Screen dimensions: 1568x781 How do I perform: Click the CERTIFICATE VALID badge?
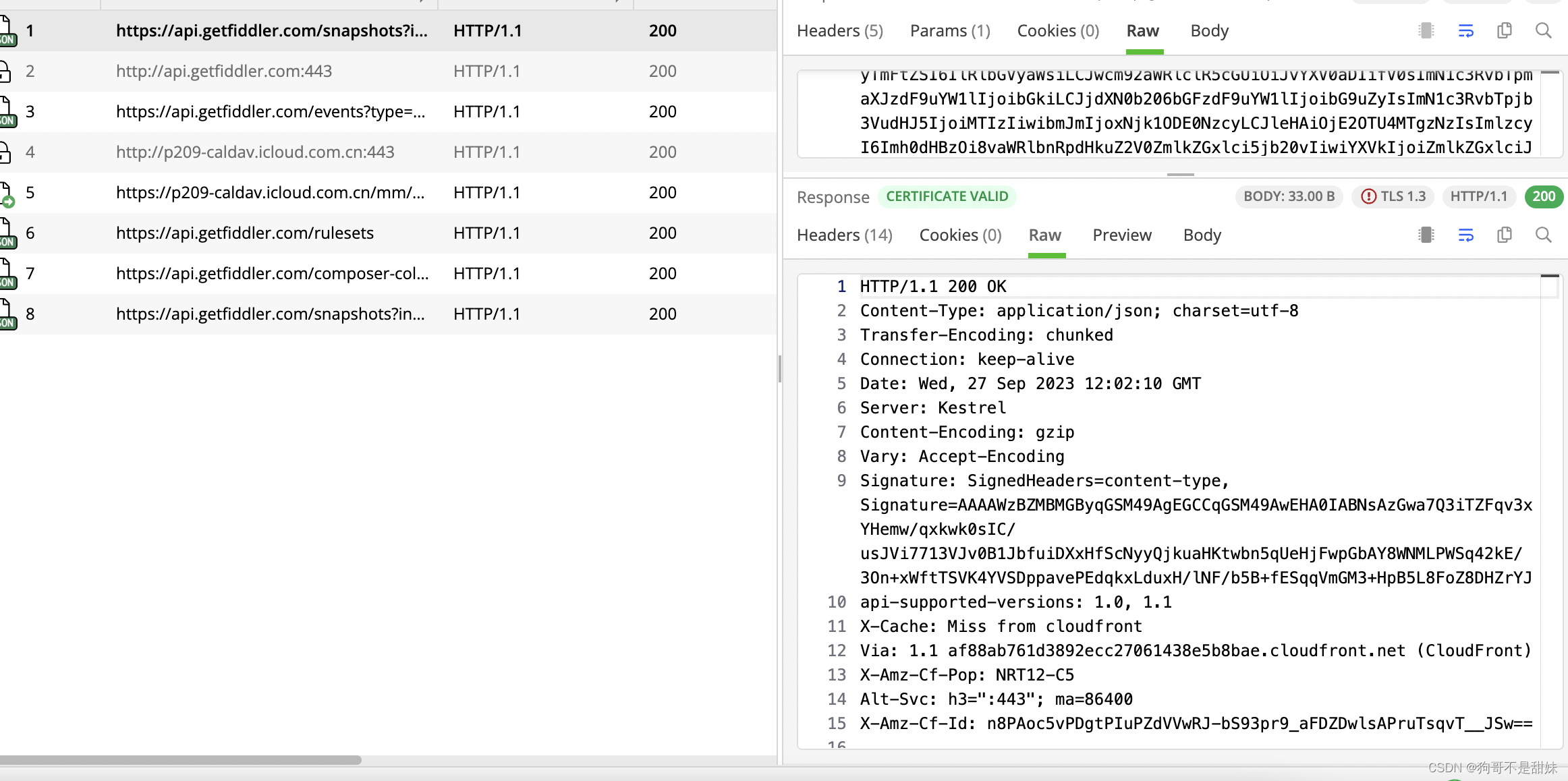(x=947, y=196)
